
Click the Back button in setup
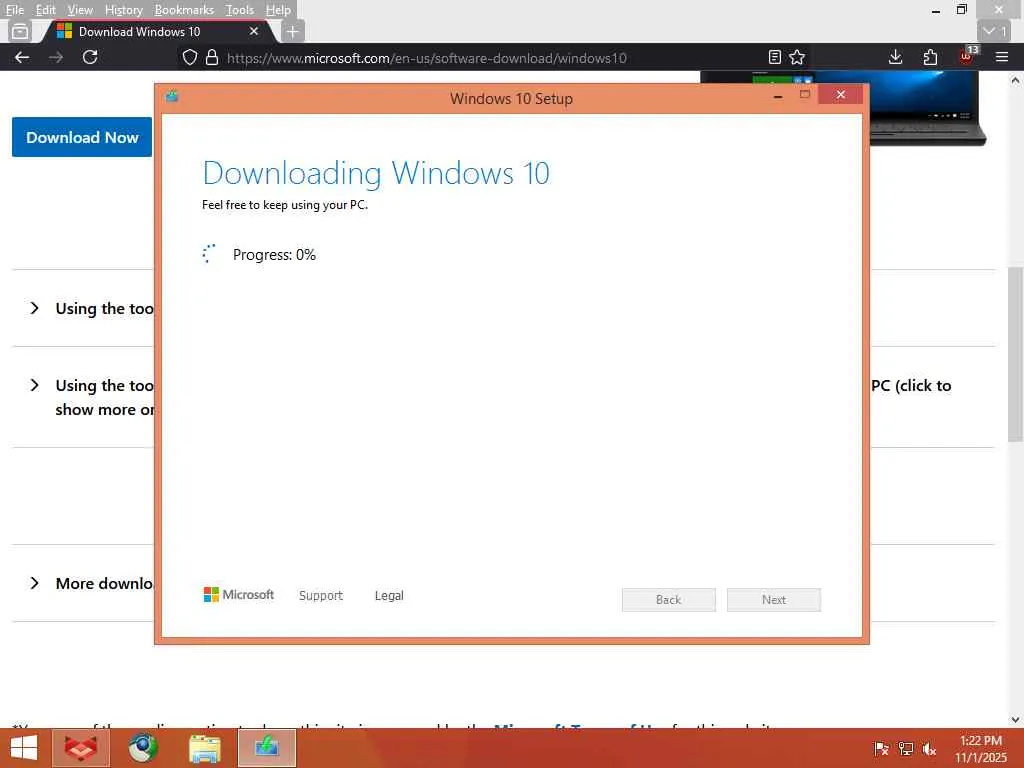(669, 600)
